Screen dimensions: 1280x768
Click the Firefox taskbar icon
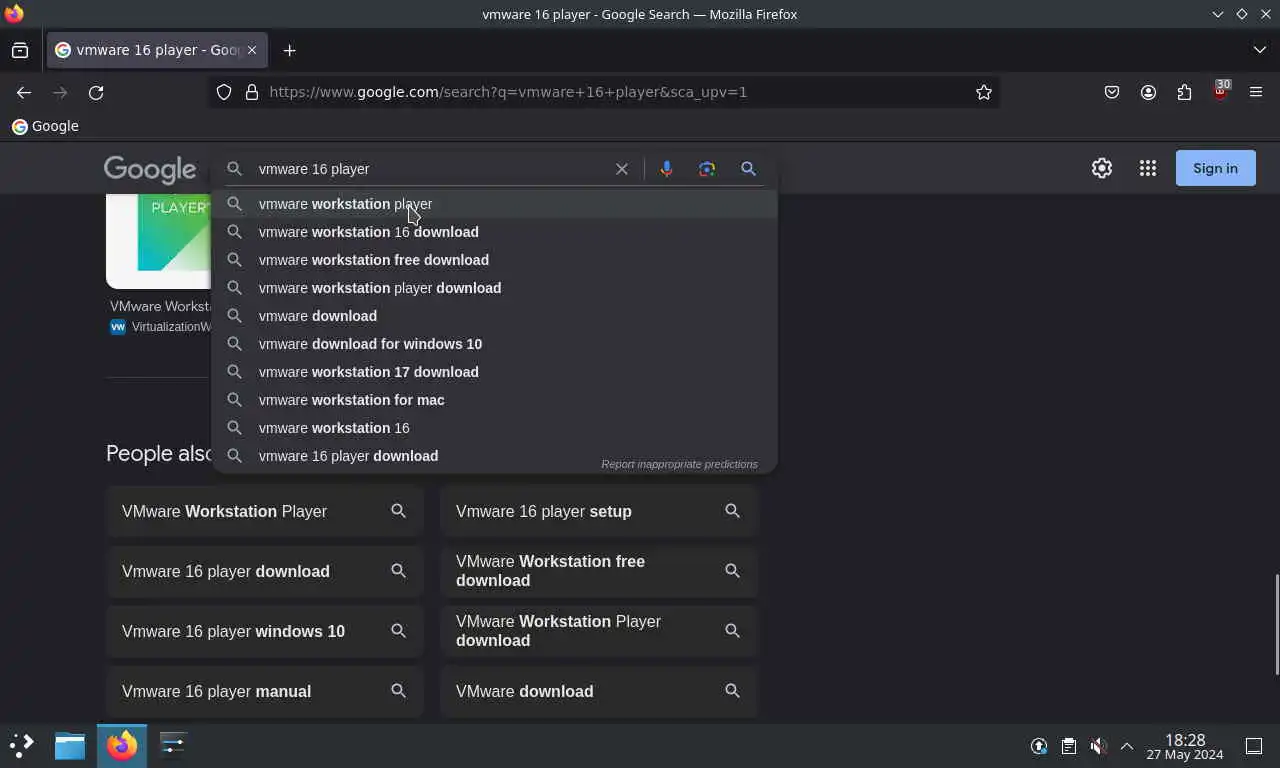tap(122, 745)
